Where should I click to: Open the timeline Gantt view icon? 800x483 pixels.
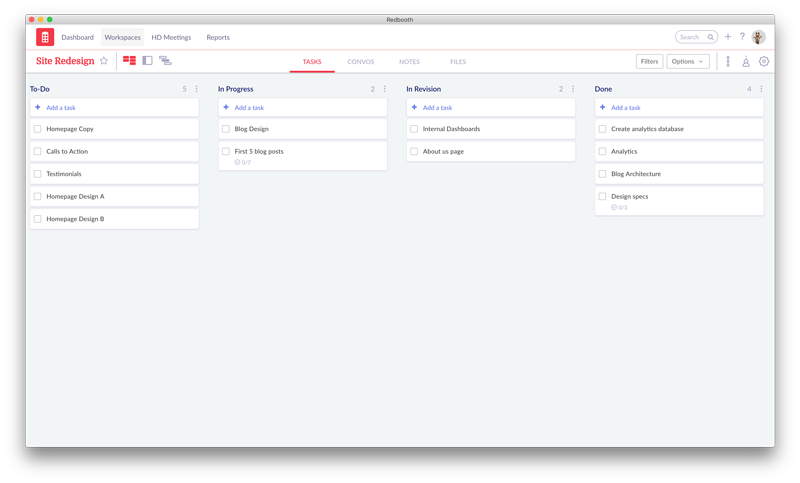click(165, 61)
